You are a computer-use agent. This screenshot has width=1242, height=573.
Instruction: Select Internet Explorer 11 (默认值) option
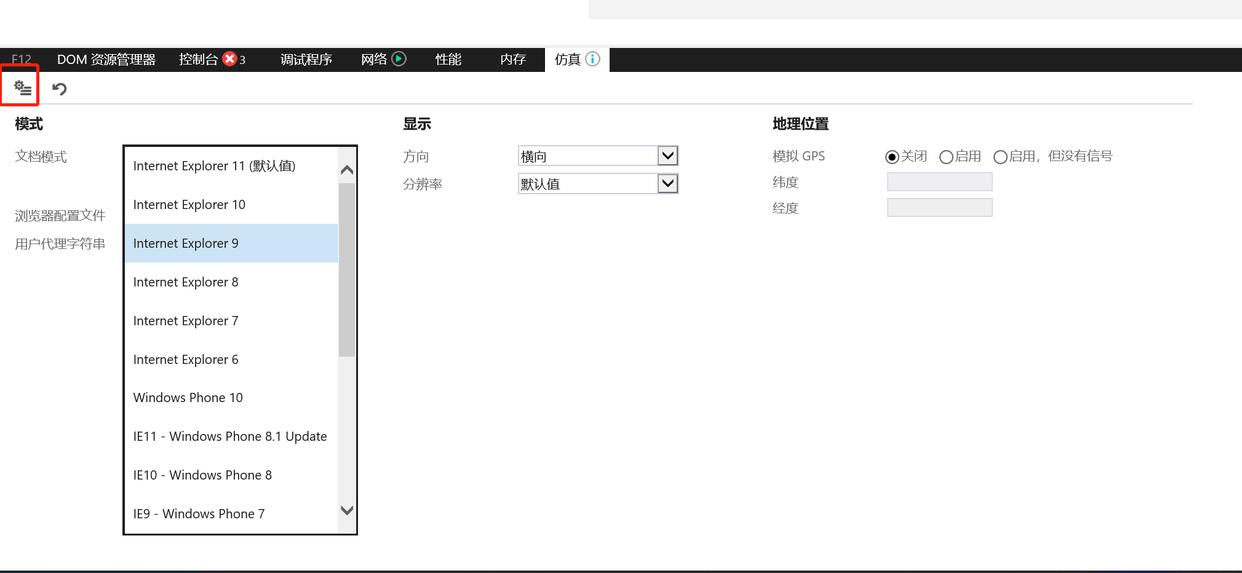231,166
